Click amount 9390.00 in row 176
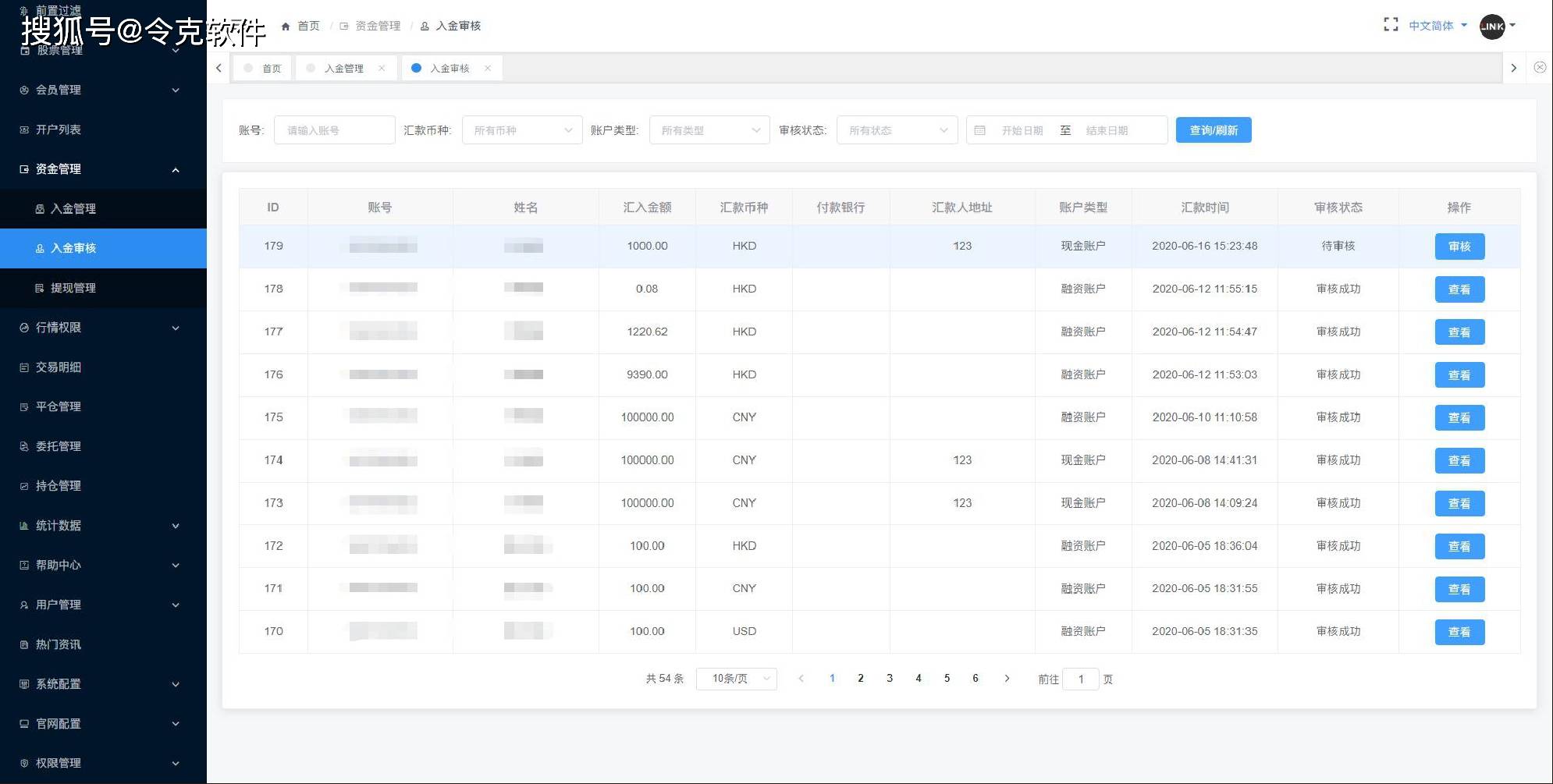Viewport: 1553px width, 784px height. 647,374
